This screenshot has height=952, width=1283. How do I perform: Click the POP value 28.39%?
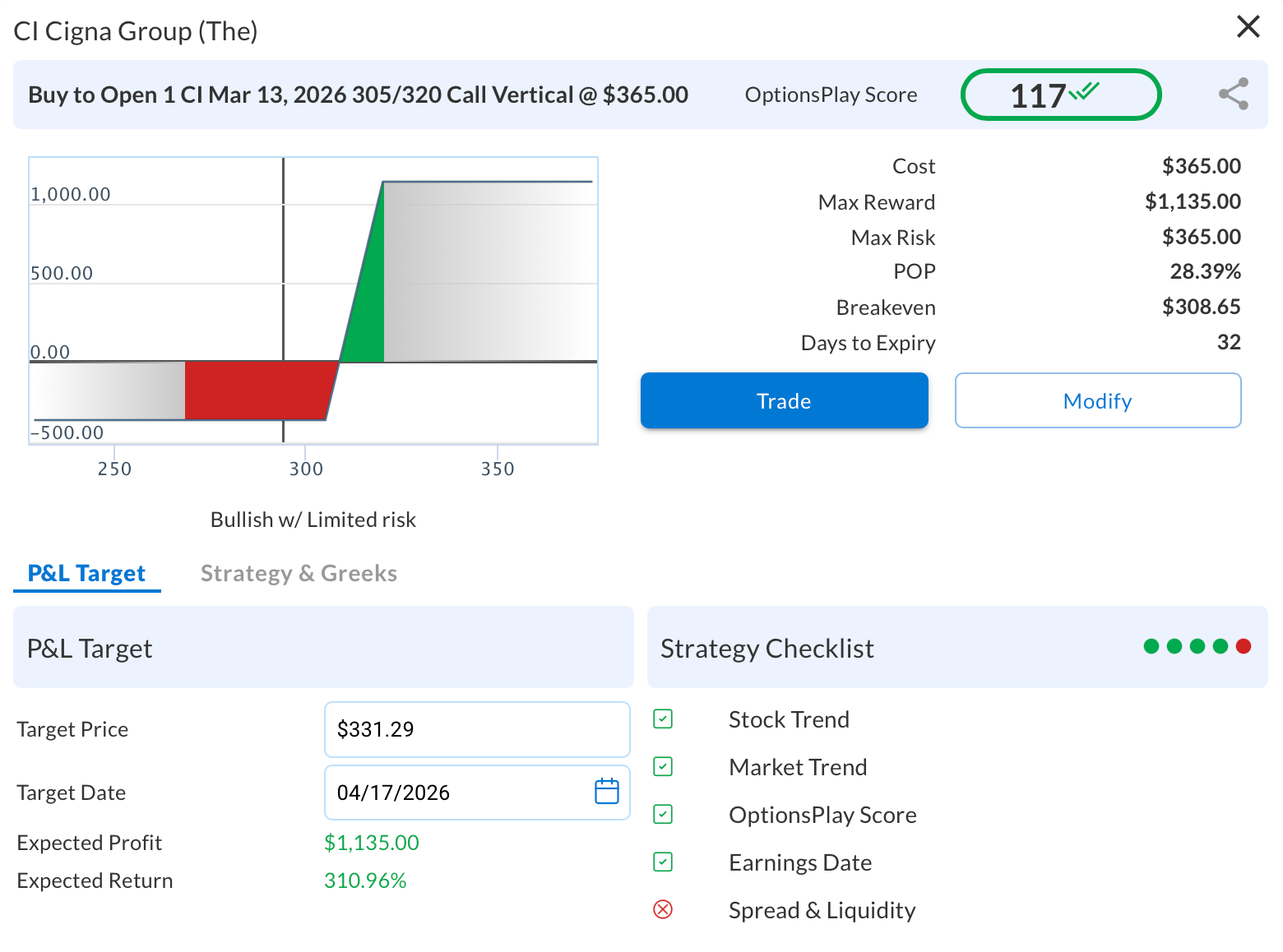(x=1205, y=271)
